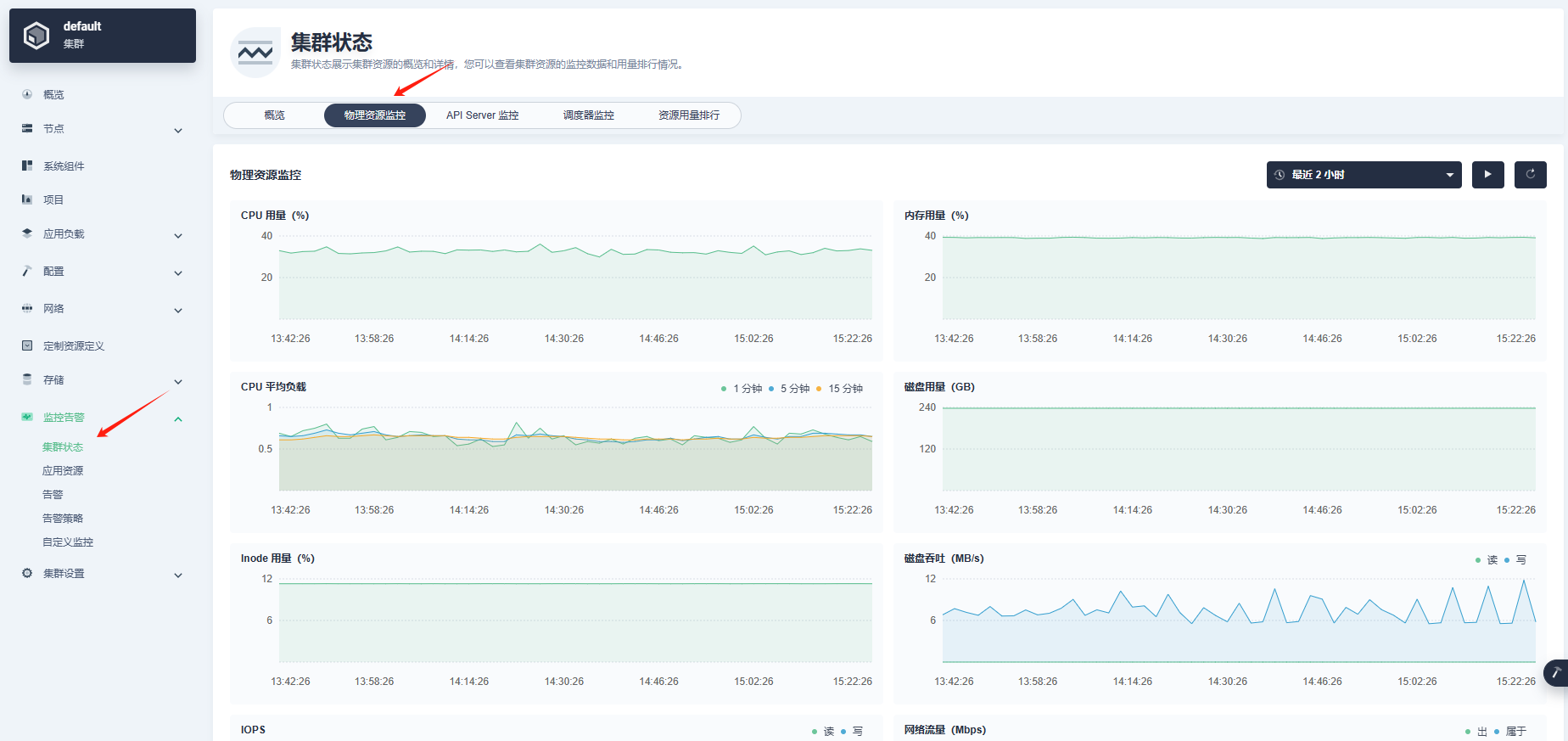Click the 物理资源监控 section heading
This screenshot has width=1568, height=741.
266,175
